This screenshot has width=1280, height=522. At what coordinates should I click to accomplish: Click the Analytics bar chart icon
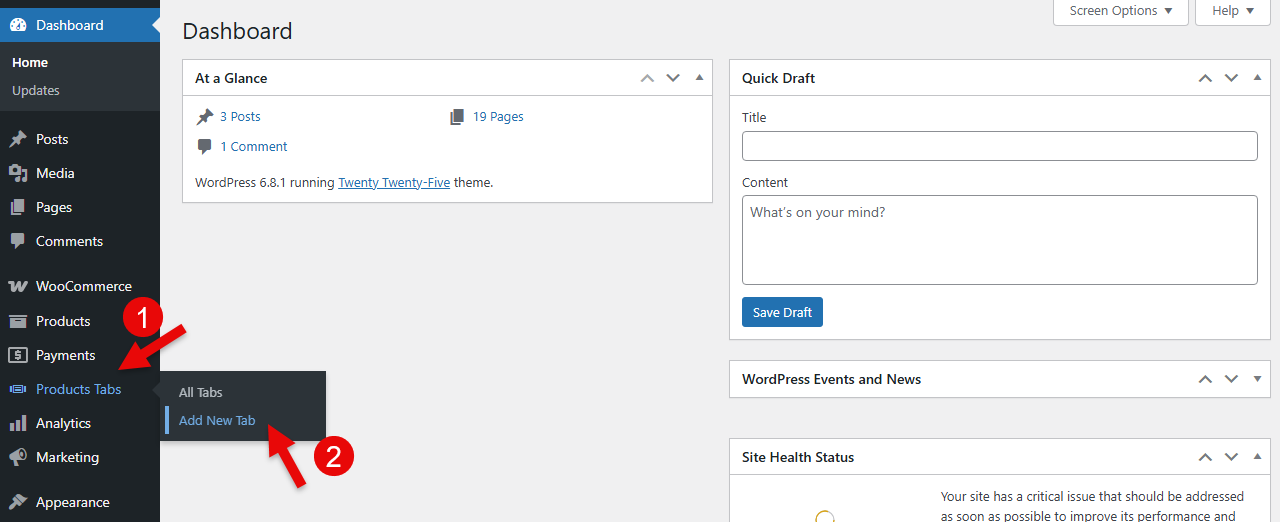pyautogui.click(x=18, y=423)
